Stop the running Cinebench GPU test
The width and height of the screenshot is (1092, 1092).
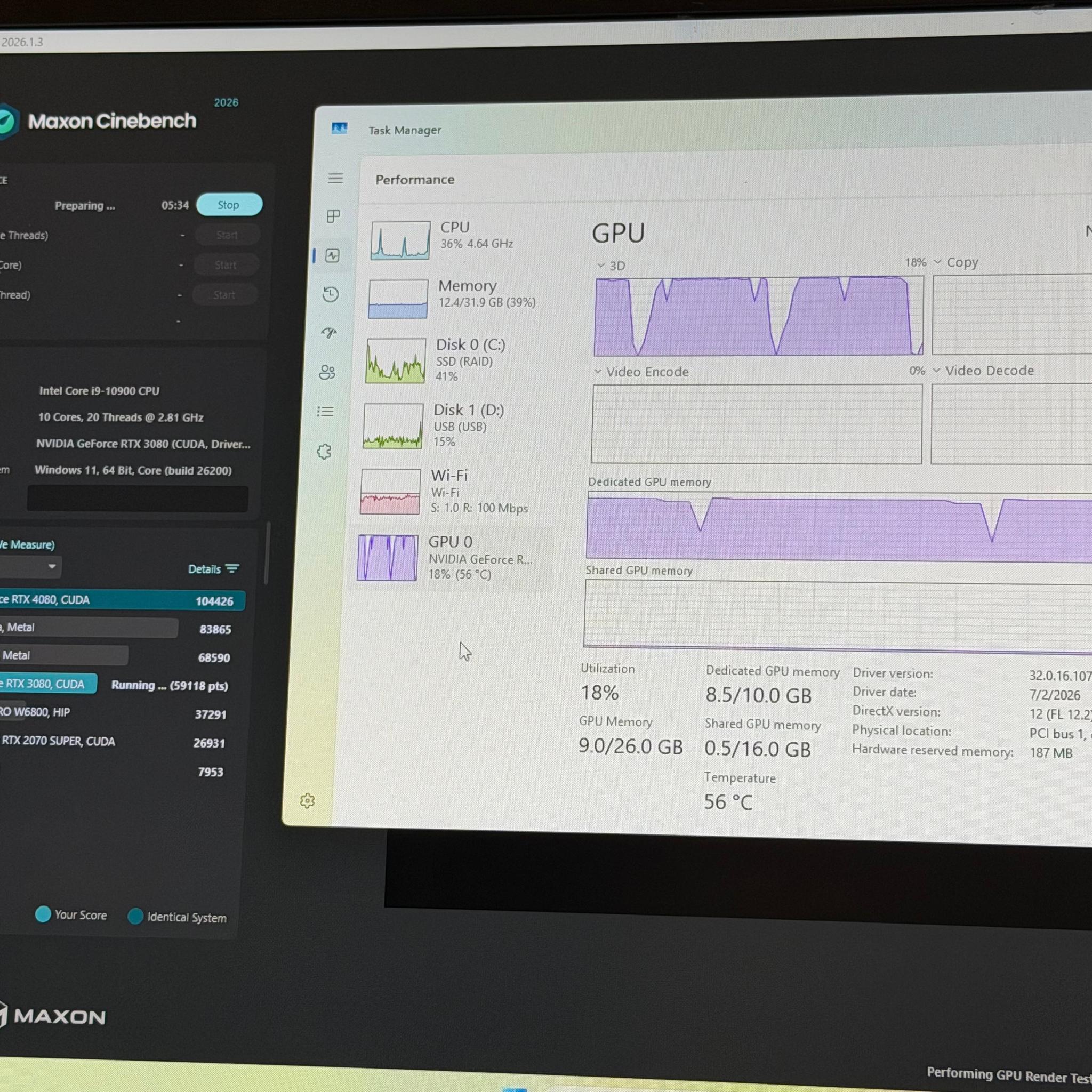229,205
